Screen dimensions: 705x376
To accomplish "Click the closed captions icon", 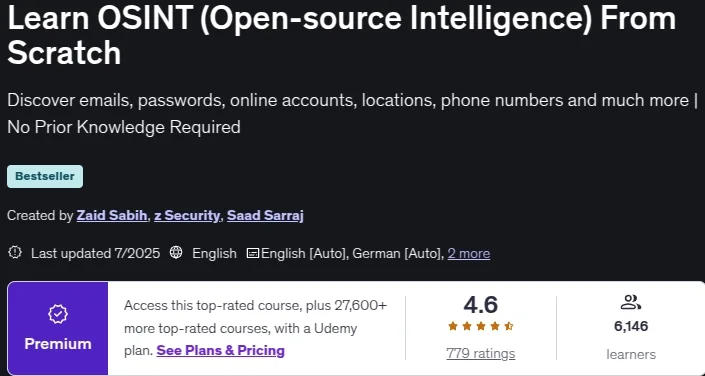I will point(253,254).
